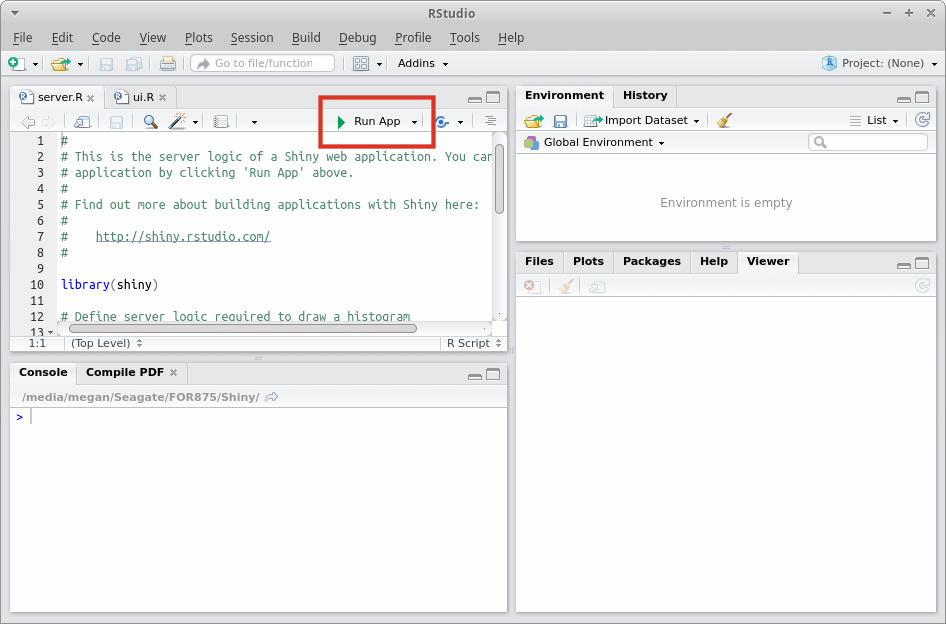The width and height of the screenshot is (946, 624).
Task: Close the ui.R tab
Action: click(162, 97)
